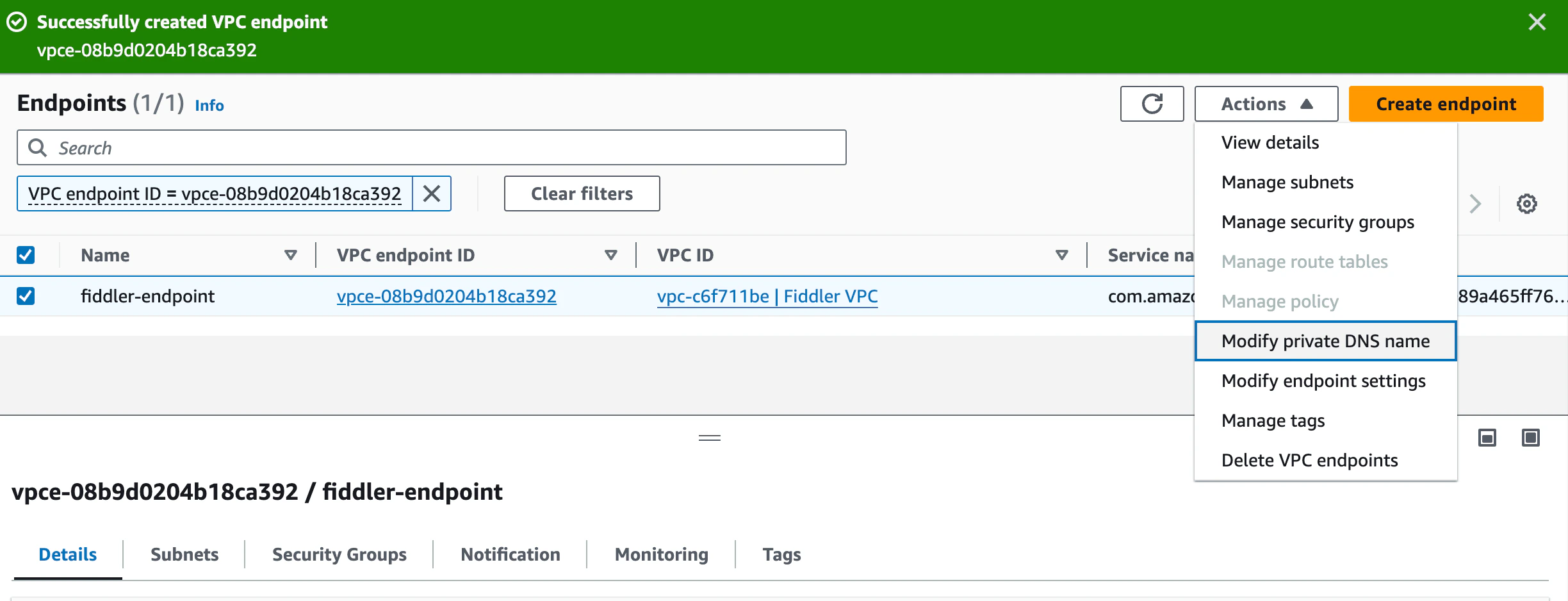
Task: Open vpc-c6f711be Fiddler VPC link
Action: [x=767, y=296]
